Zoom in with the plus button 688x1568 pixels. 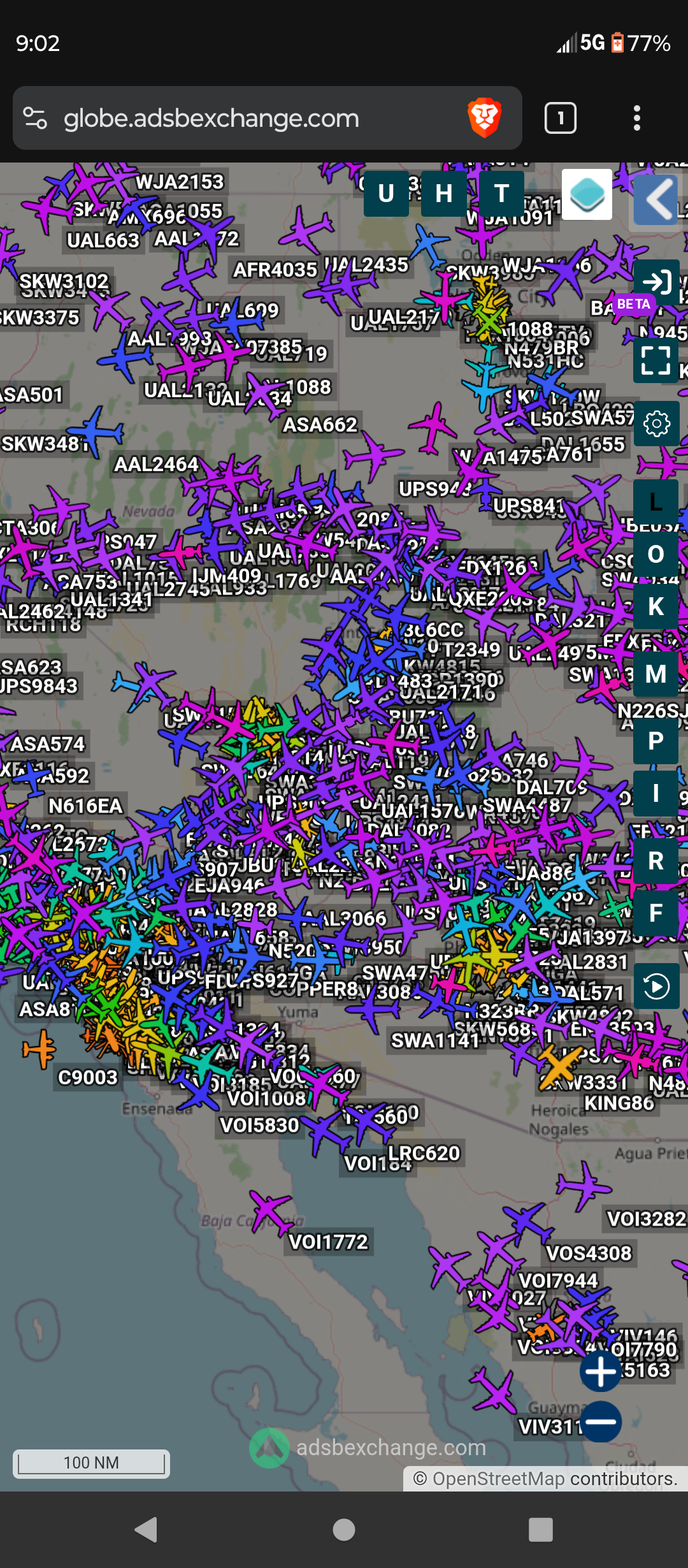(601, 1371)
